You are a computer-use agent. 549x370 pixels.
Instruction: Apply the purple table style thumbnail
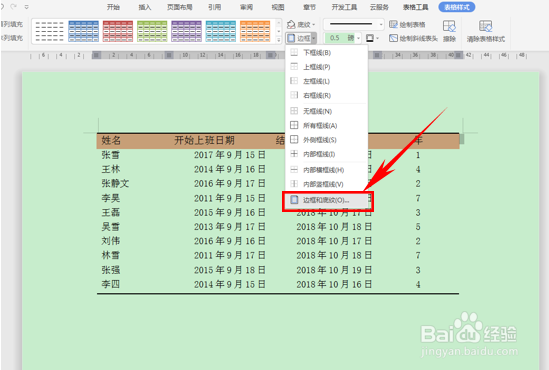[x=186, y=31]
